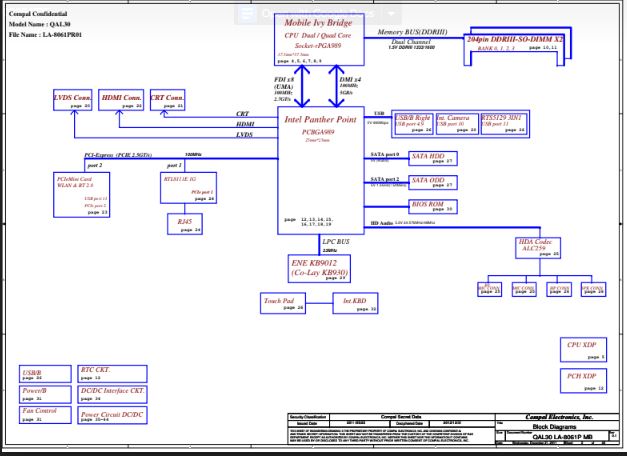
Task: Click the 'Fan Control' block
Action: (45, 415)
